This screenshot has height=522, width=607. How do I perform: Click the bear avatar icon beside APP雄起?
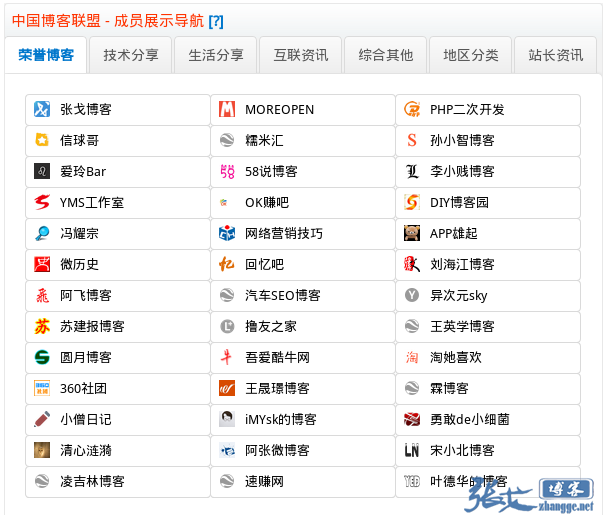412,233
